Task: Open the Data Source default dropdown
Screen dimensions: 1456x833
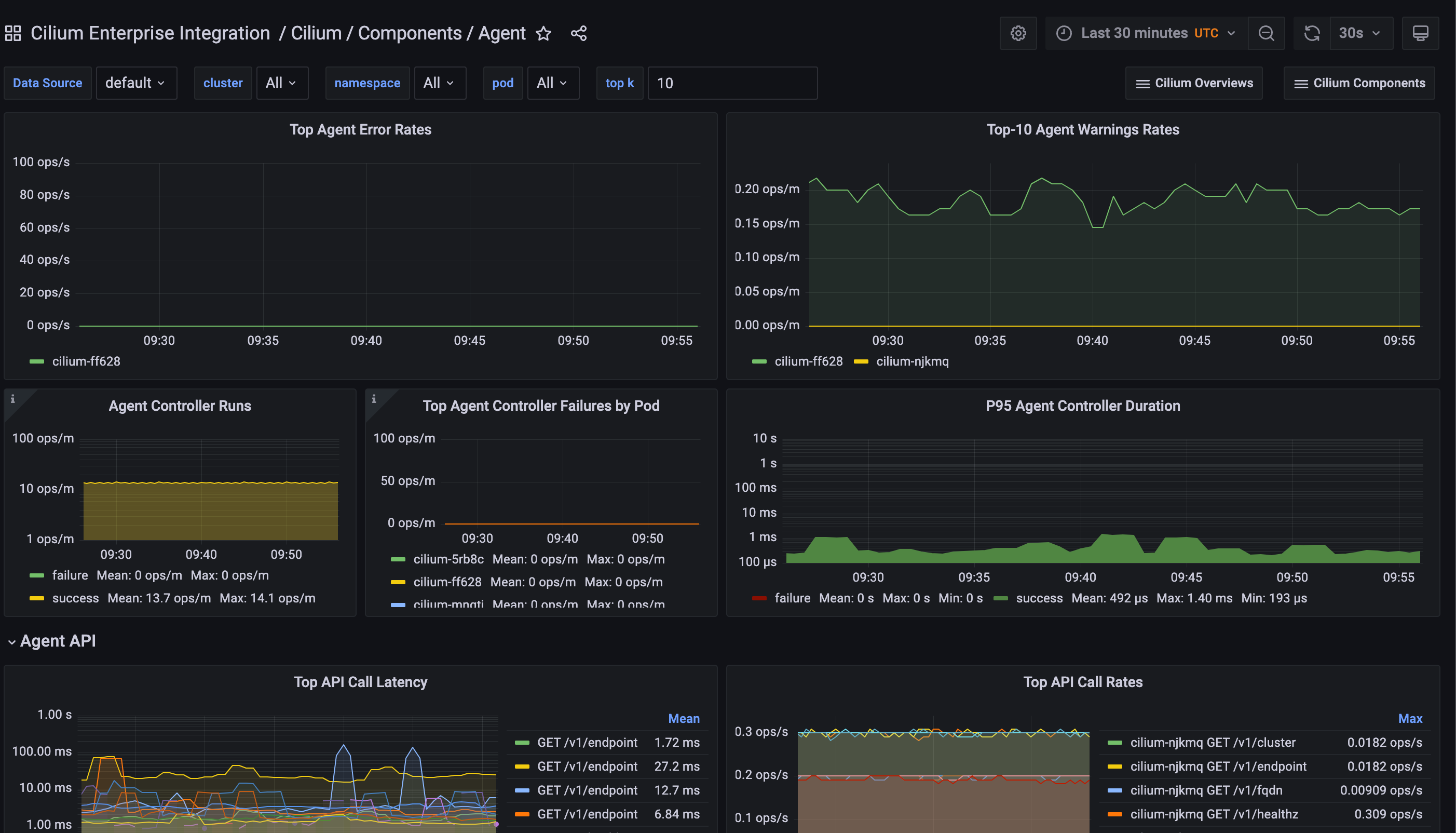Action: pos(136,83)
